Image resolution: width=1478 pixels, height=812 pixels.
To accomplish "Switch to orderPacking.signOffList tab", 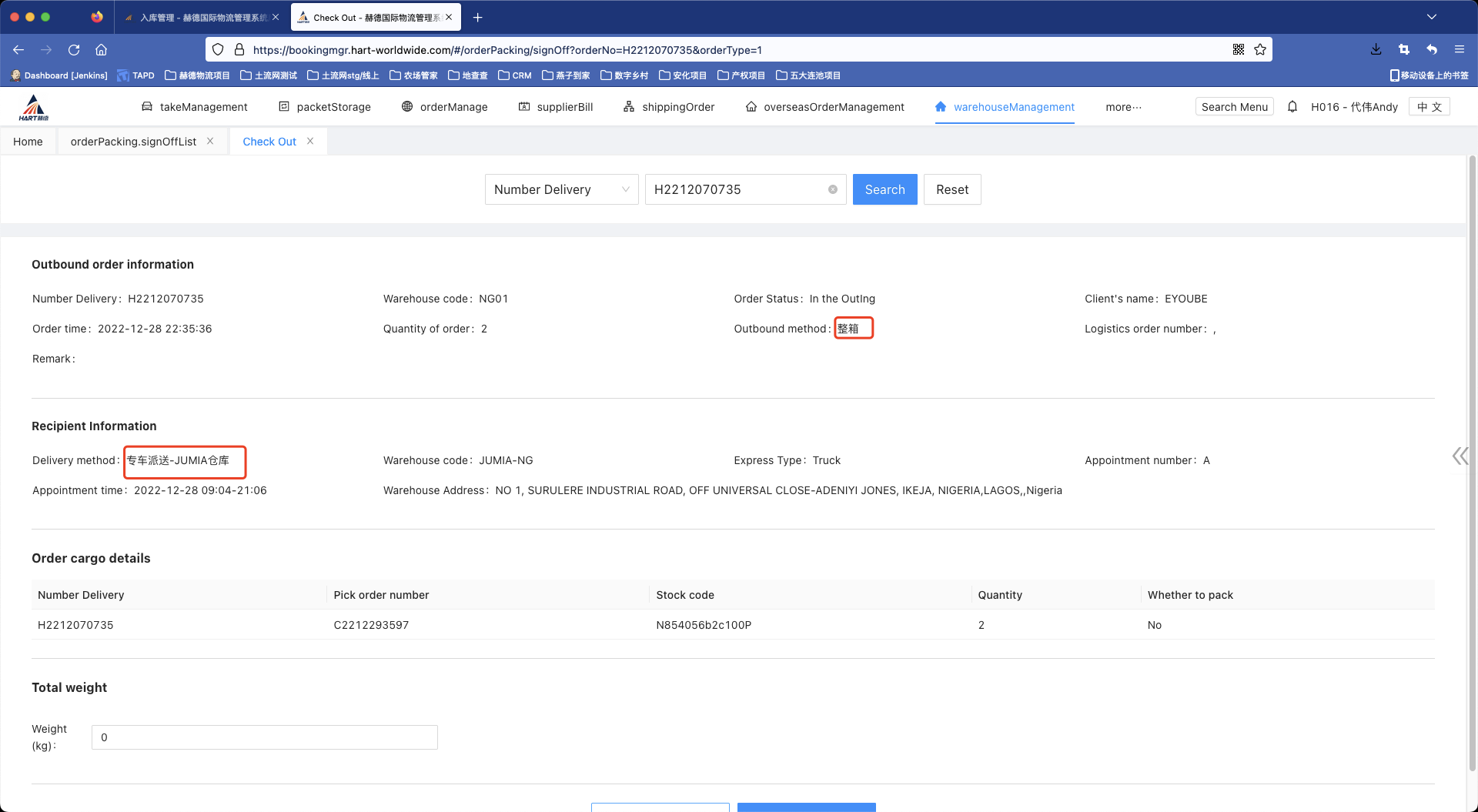I will (133, 142).
